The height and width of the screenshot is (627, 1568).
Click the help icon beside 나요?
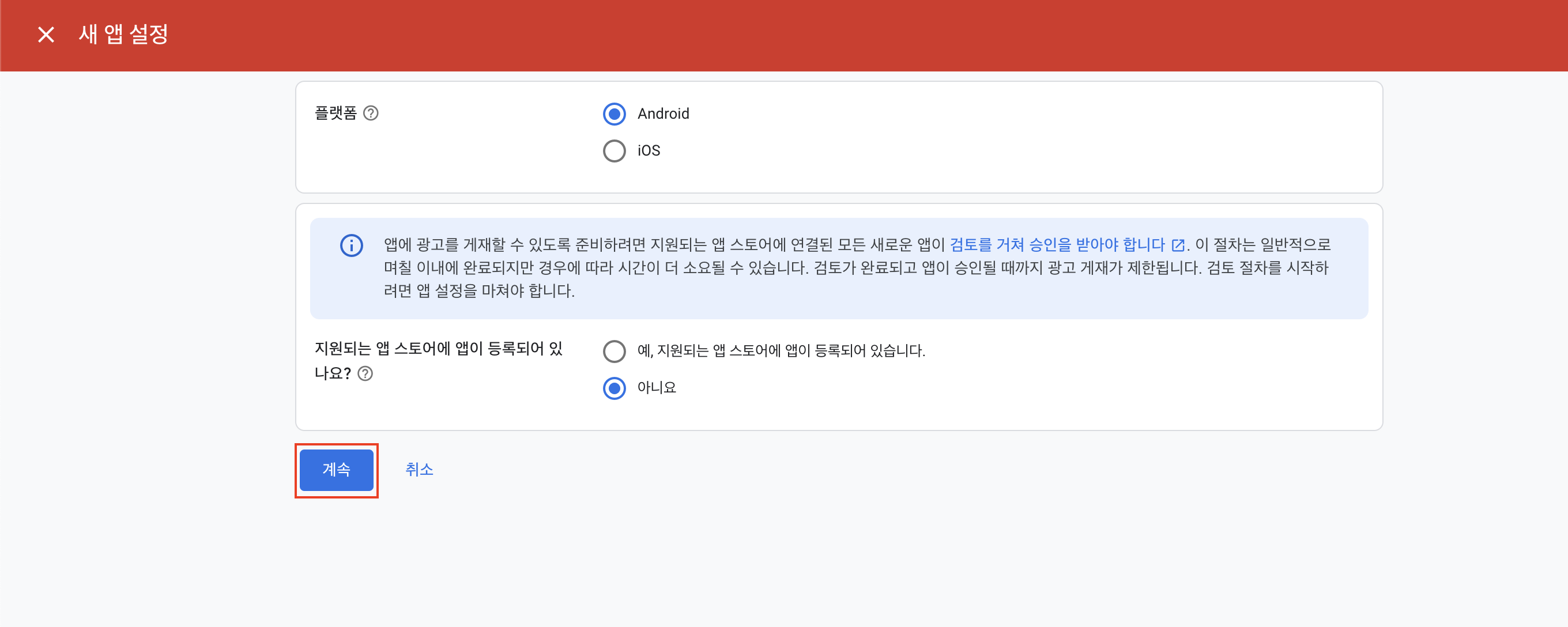[x=365, y=374]
